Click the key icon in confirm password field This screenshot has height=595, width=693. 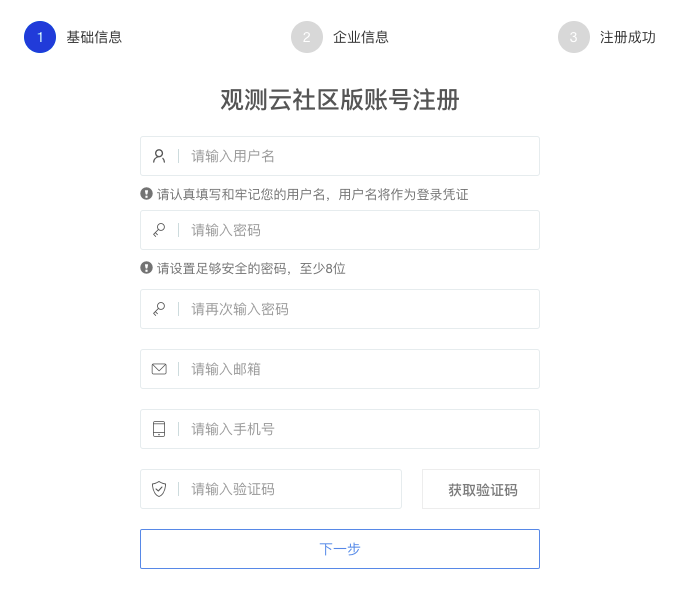click(x=159, y=309)
